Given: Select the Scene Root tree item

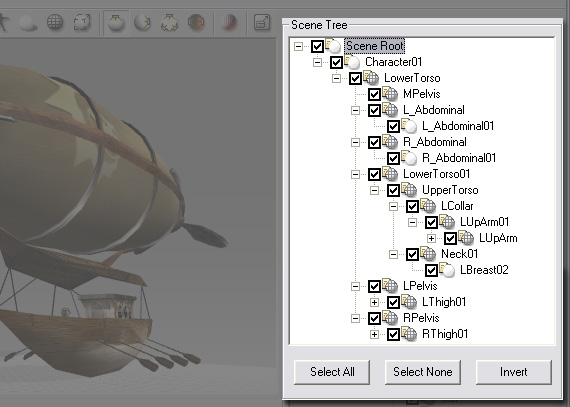Looking at the screenshot, I should tap(375, 46).
